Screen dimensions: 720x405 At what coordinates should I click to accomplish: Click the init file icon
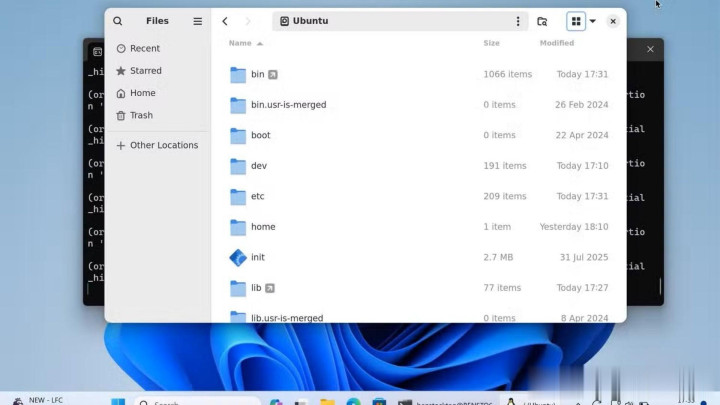click(x=238, y=258)
